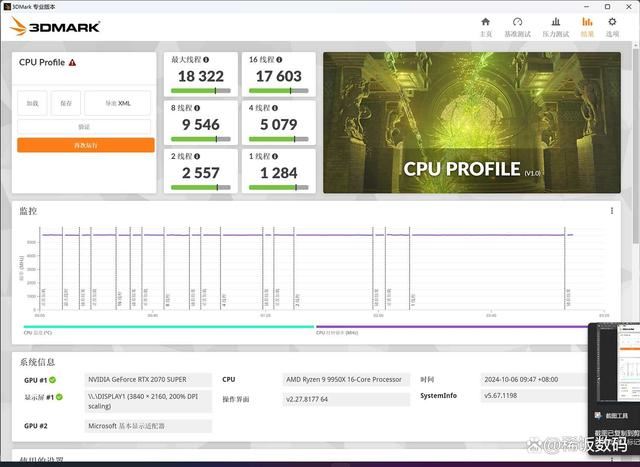Image resolution: width=640 pixels, height=467 pixels.
Task: Click the orange run-again button
Action: (x=86, y=145)
